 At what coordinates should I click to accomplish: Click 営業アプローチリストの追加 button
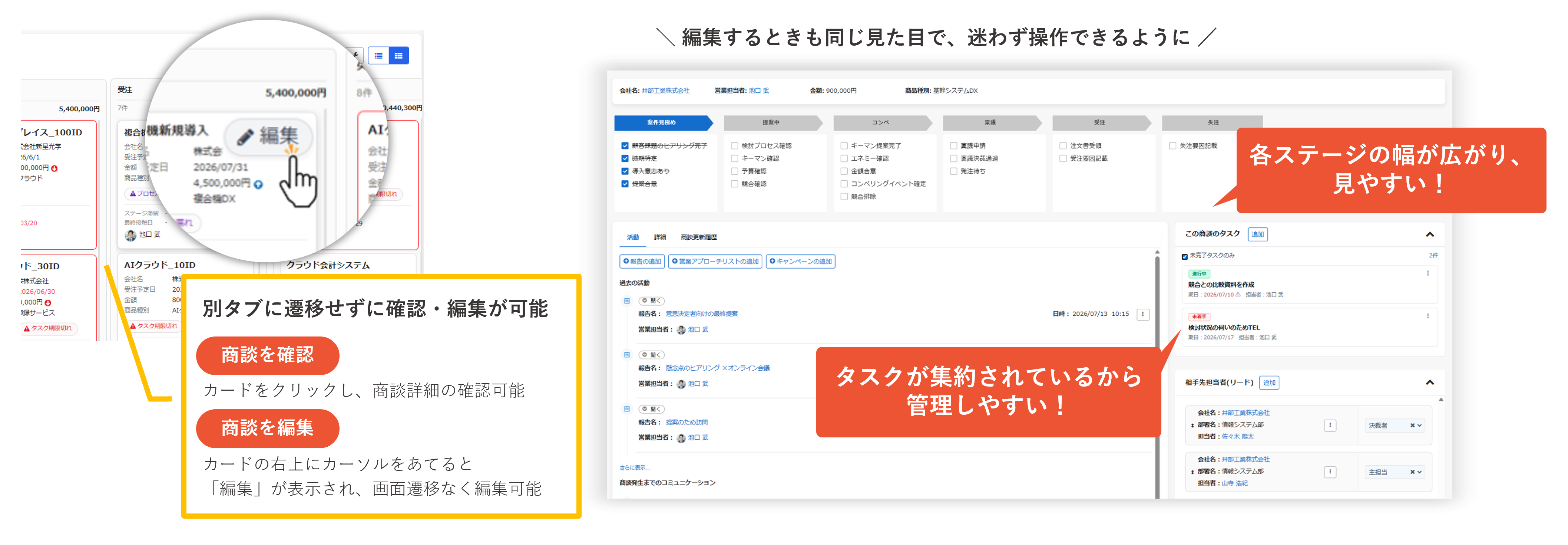tap(715, 261)
